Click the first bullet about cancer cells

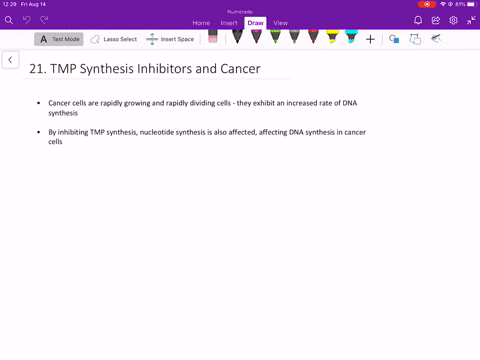(203, 108)
